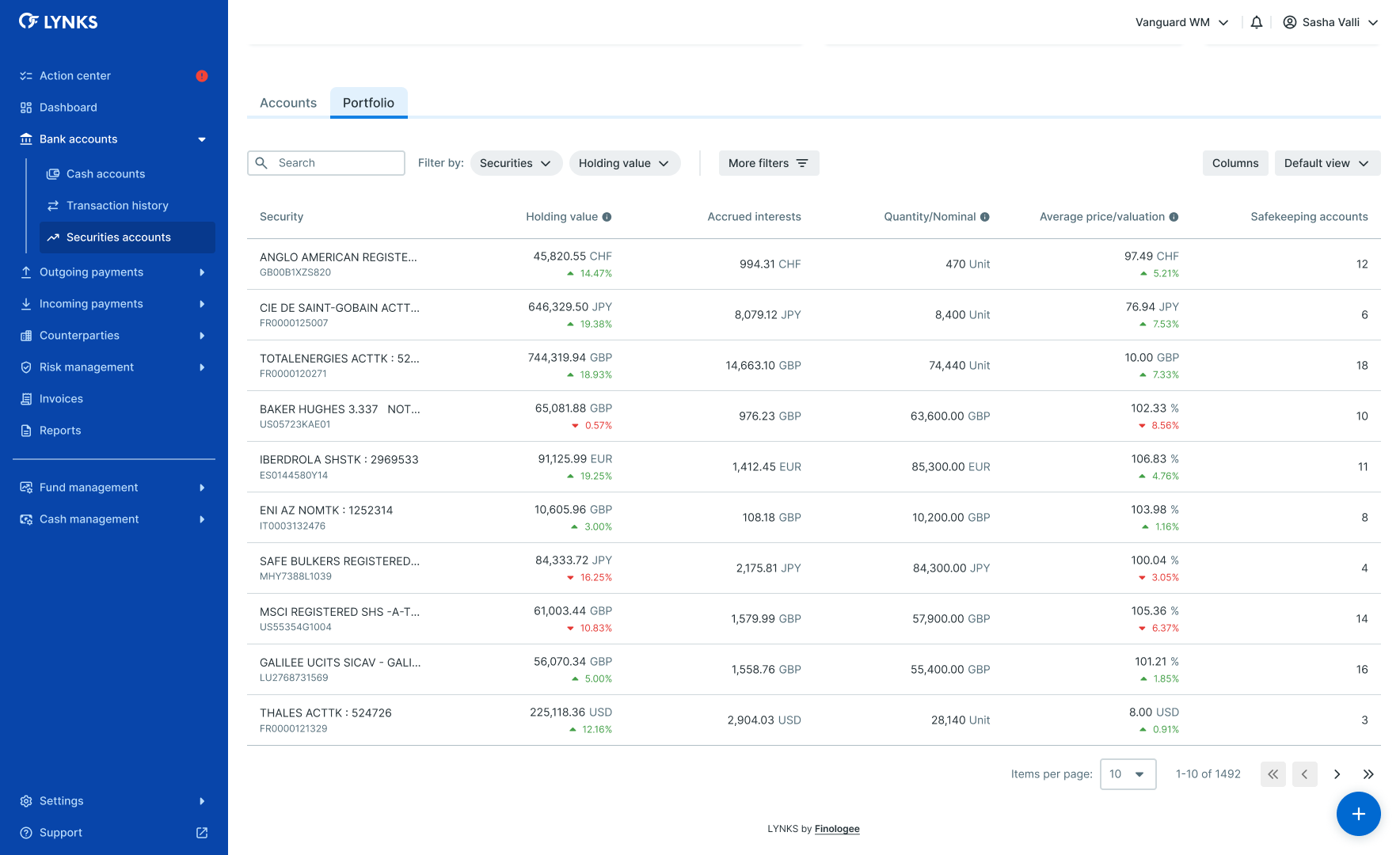Switch to the Accounts tab
Viewport: 1400px width, 855px height.
[288, 103]
